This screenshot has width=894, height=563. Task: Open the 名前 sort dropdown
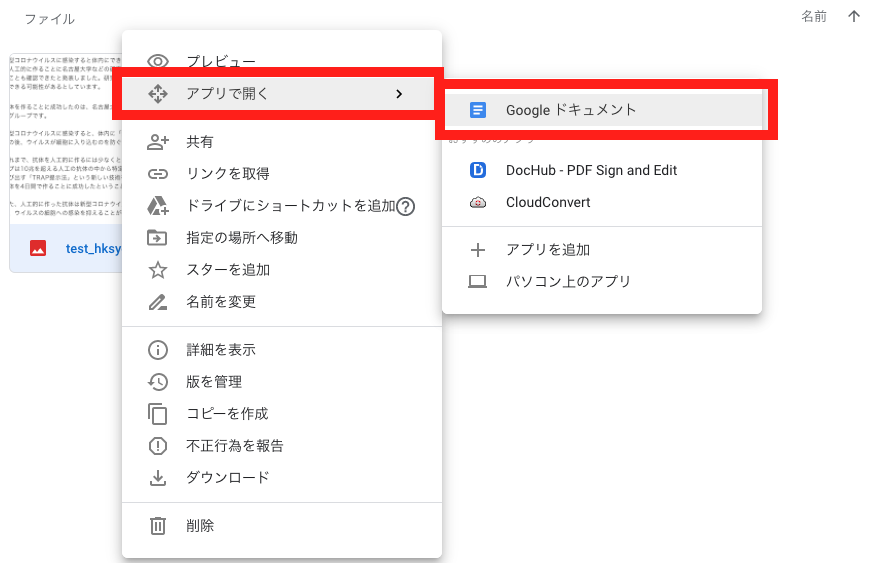tap(814, 16)
